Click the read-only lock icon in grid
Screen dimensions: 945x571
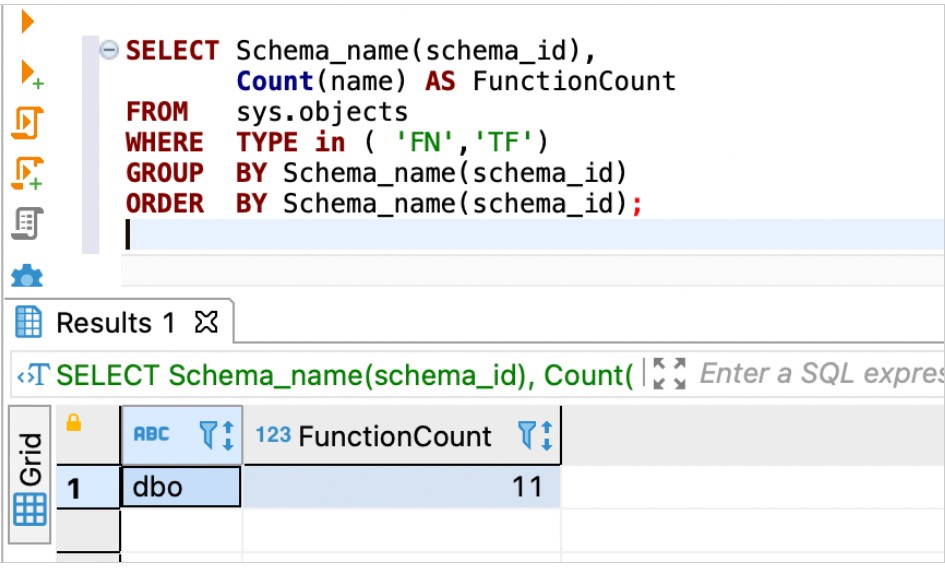(73, 424)
